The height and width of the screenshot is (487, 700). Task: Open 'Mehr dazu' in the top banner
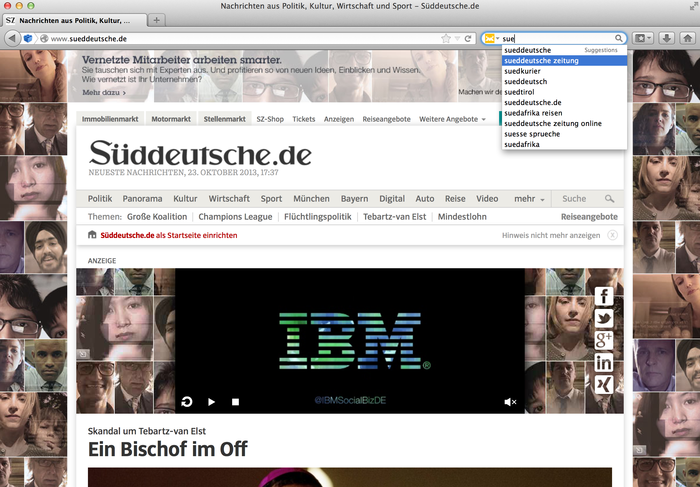tap(104, 92)
